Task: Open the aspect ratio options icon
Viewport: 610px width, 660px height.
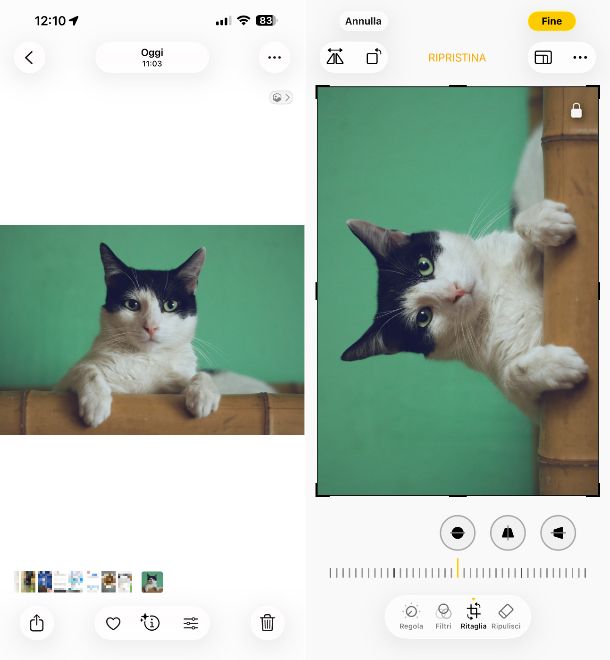Action: coord(543,58)
